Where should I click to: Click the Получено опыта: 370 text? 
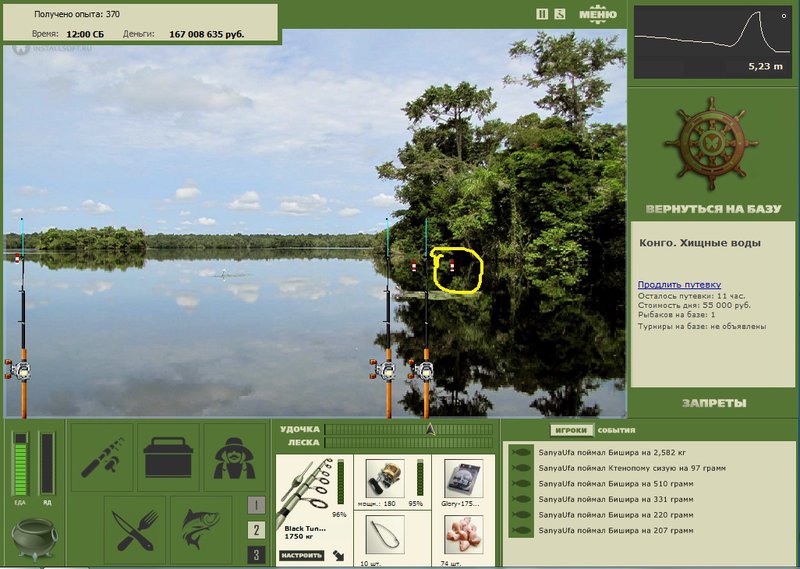point(77,14)
